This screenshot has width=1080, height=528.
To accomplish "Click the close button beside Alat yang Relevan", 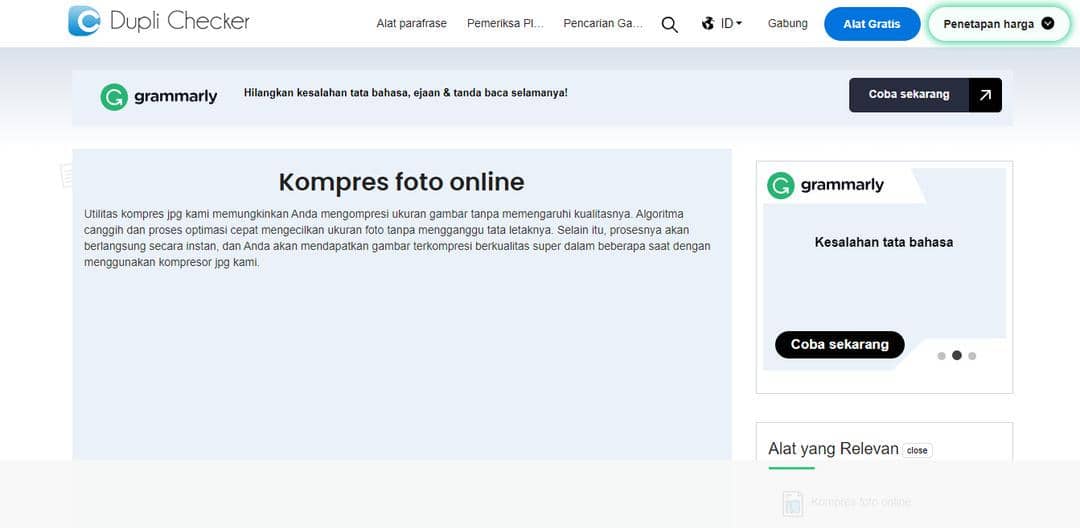I will (x=917, y=450).
